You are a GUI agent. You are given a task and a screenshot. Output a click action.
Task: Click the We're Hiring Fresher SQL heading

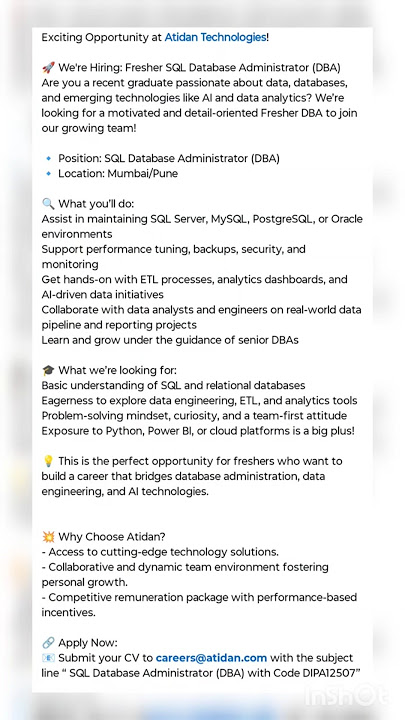pos(199,68)
